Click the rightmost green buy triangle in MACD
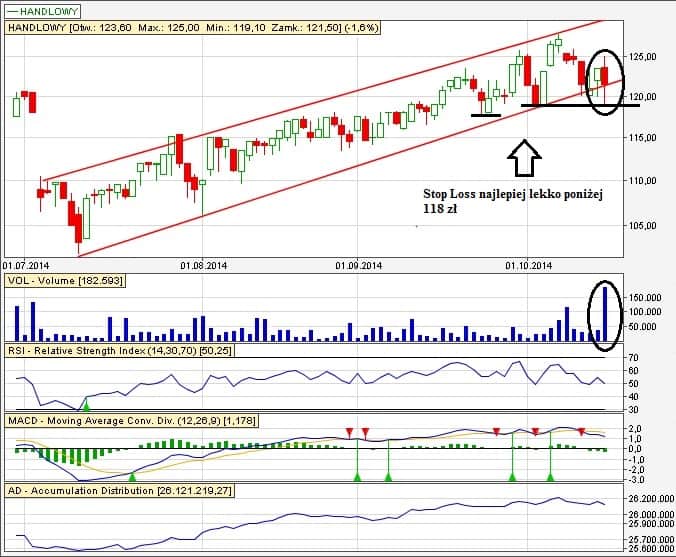Viewport: 676px width, 557px height. point(550,477)
